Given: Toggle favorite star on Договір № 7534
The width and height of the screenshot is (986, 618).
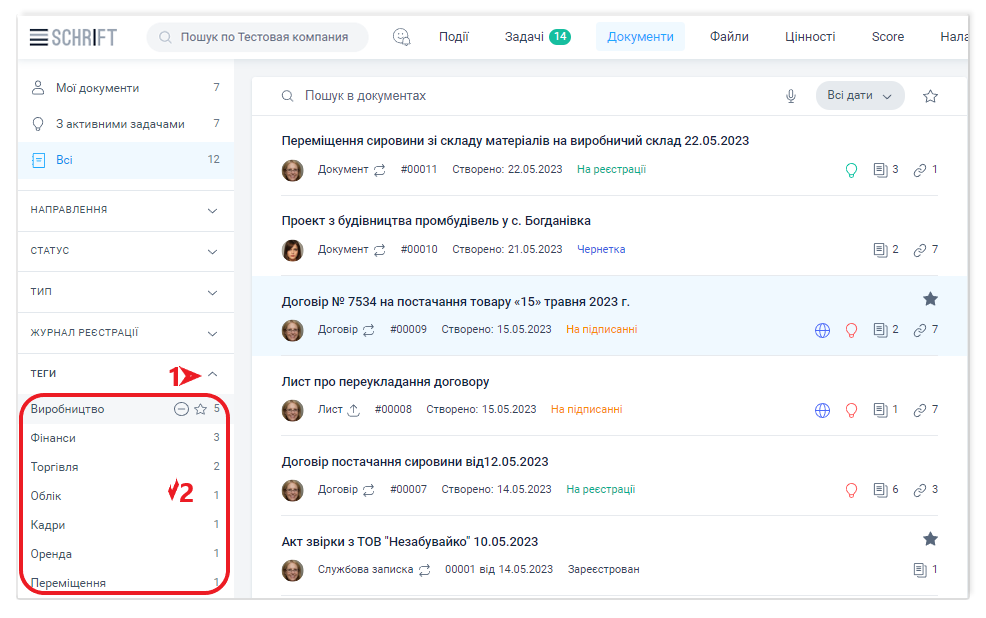Looking at the screenshot, I should coord(930,299).
